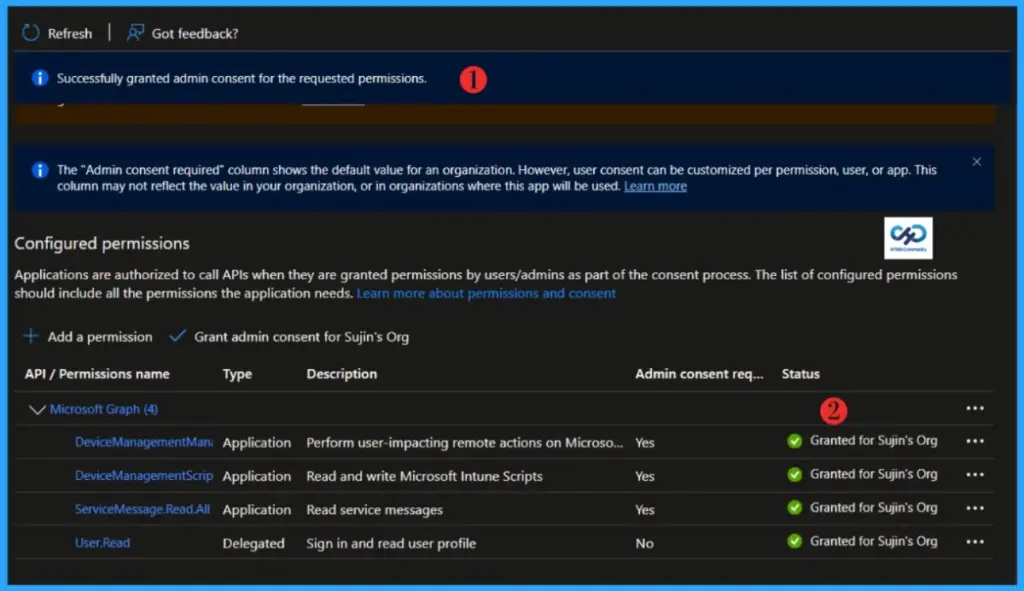Click Got feedback? text
This screenshot has height=591, width=1024.
point(195,33)
